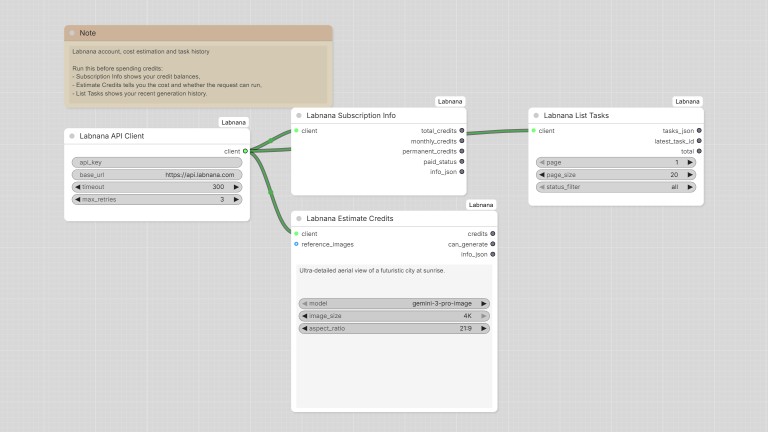Select the Labnana API Client title
This screenshot has height=432, width=768.
[x=112, y=136]
